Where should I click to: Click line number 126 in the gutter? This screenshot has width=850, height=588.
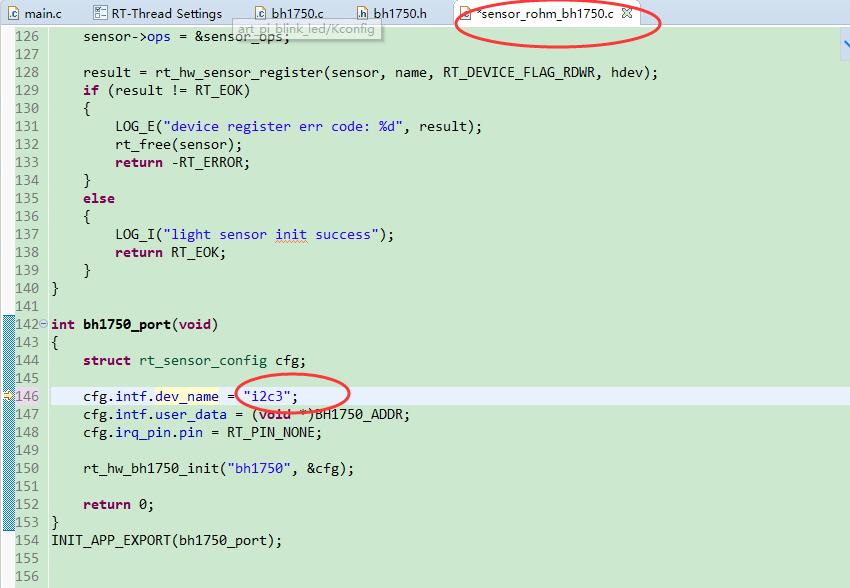[27, 36]
